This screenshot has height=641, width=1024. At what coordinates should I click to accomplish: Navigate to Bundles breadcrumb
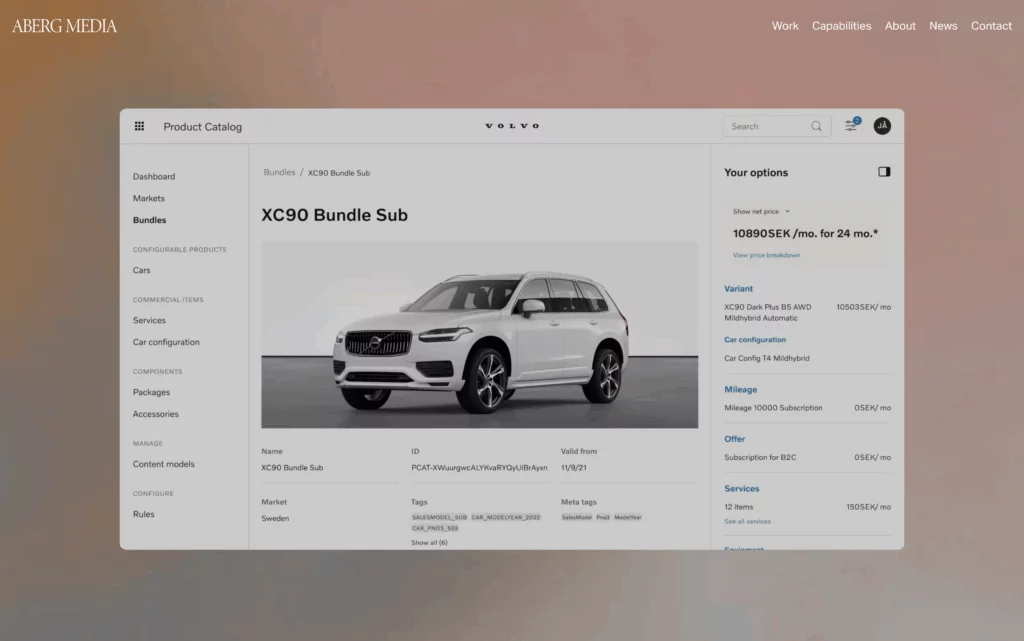point(279,172)
